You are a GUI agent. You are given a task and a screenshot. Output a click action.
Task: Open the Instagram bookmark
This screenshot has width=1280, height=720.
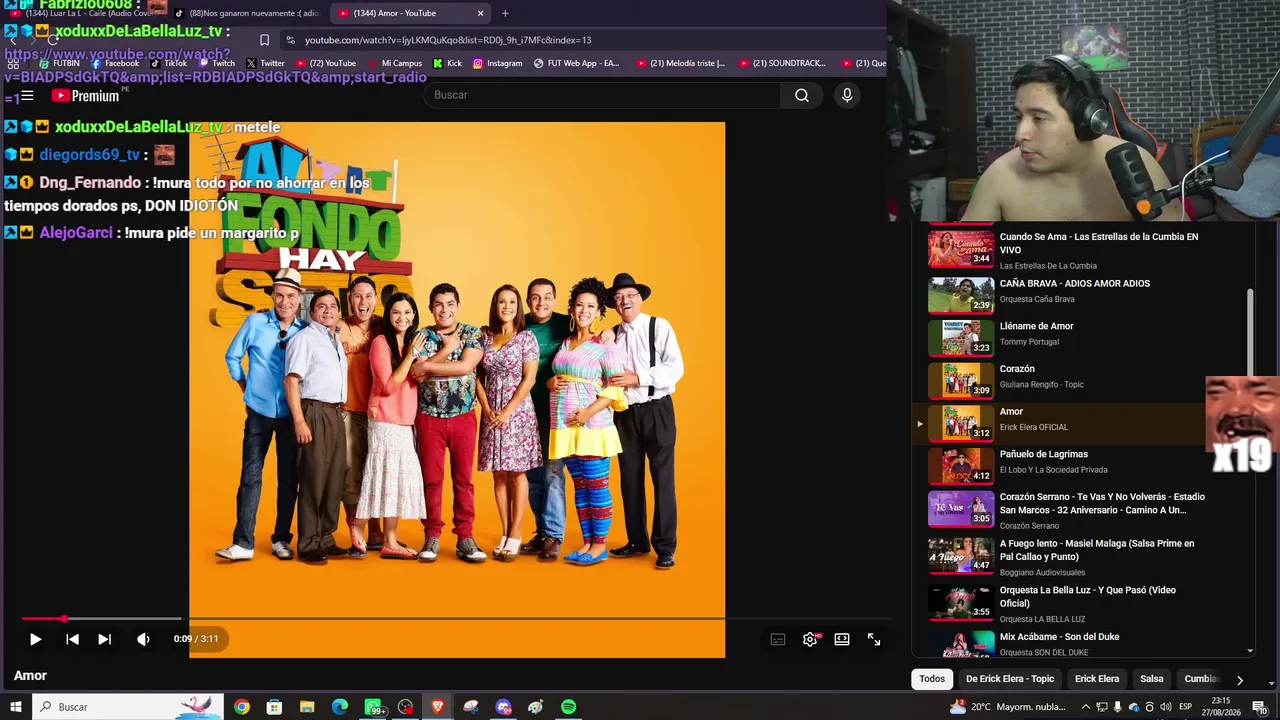click(x=497, y=63)
